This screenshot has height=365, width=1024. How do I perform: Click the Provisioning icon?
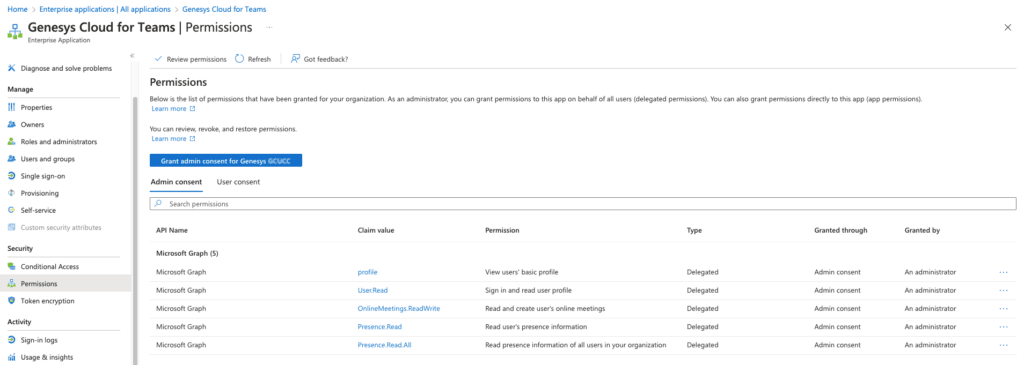point(11,193)
